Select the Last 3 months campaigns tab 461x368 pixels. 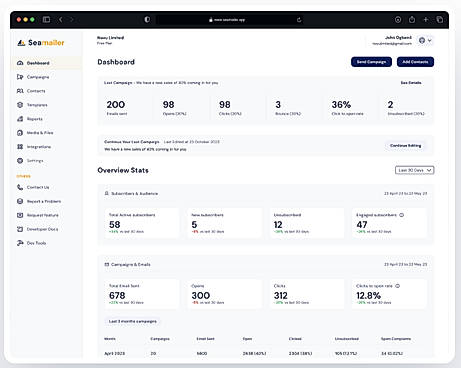[x=133, y=321]
